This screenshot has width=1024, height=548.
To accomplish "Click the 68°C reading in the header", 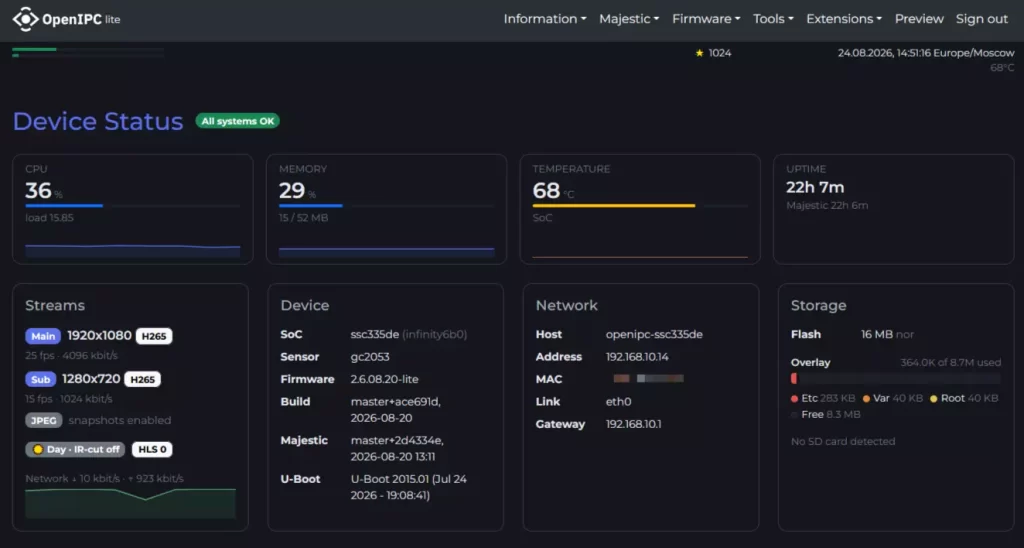I will pos(1002,67).
